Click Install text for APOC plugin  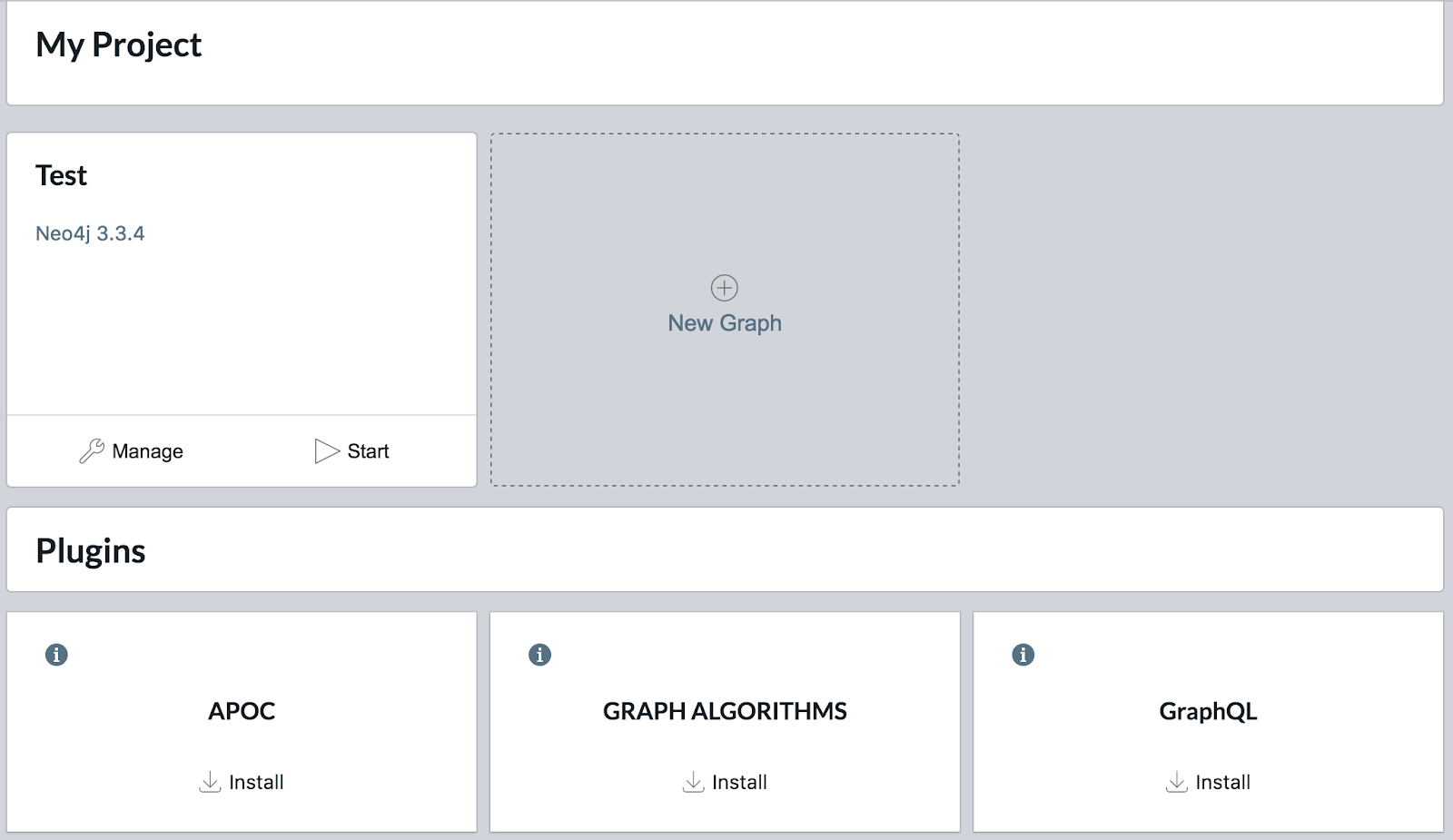pyautogui.click(x=256, y=782)
